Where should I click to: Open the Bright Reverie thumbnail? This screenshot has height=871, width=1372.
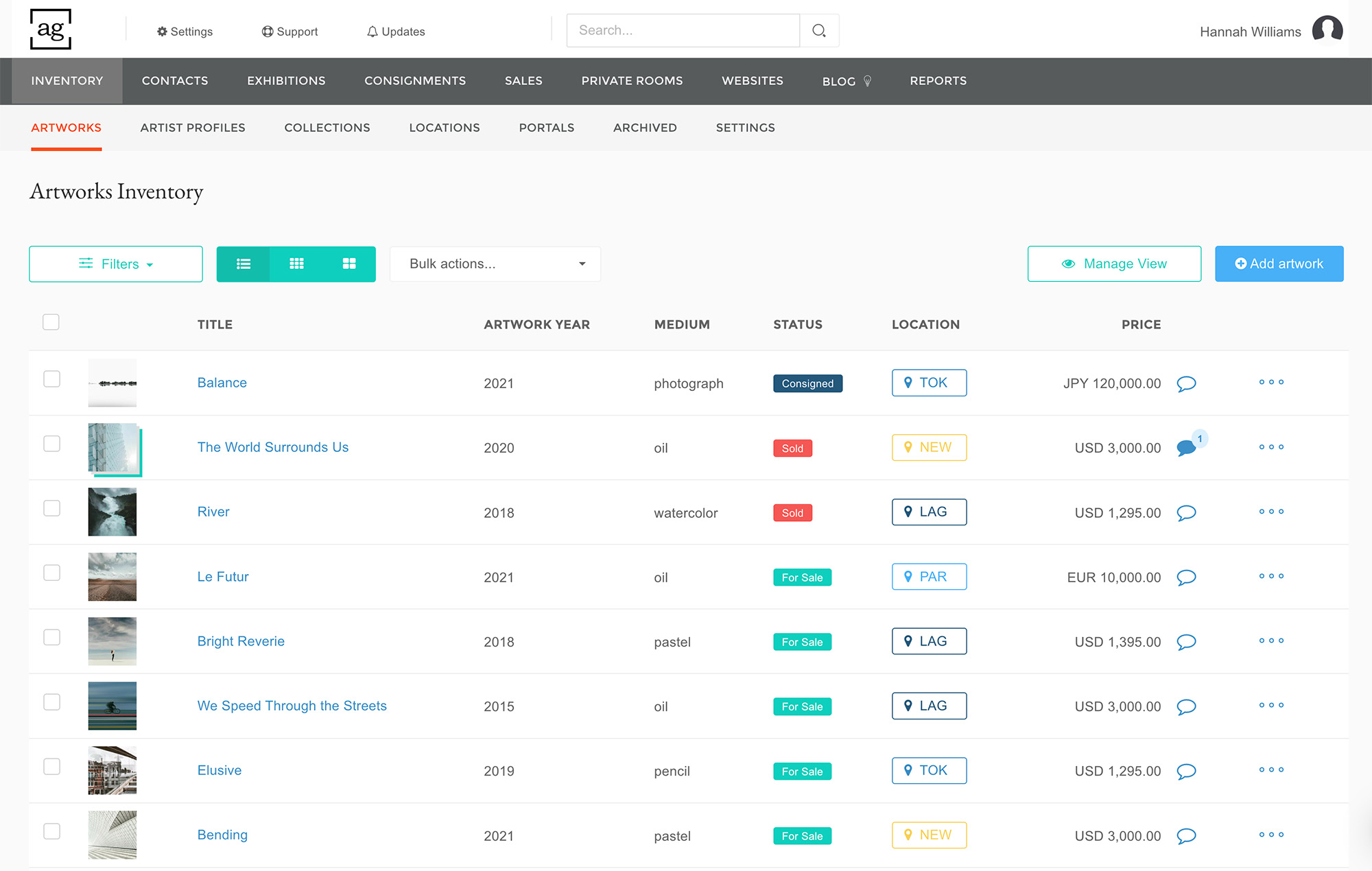point(113,641)
